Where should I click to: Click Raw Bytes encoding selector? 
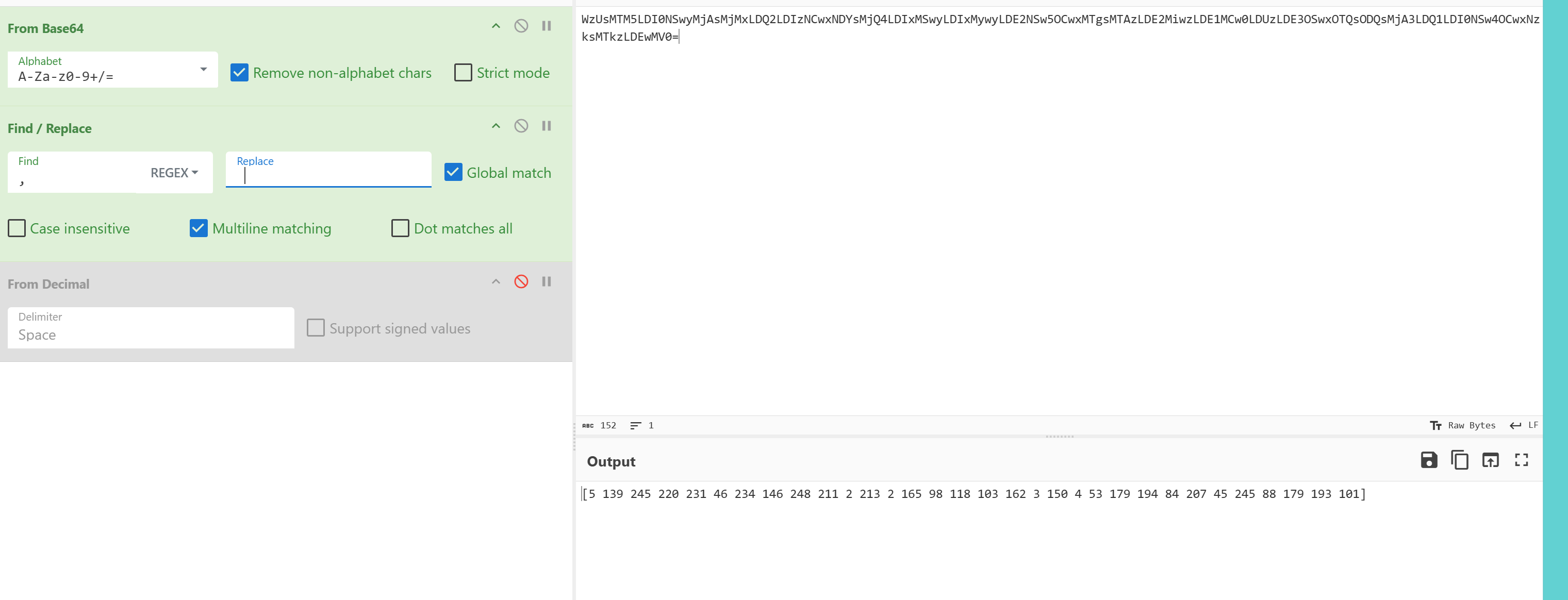1463,425
